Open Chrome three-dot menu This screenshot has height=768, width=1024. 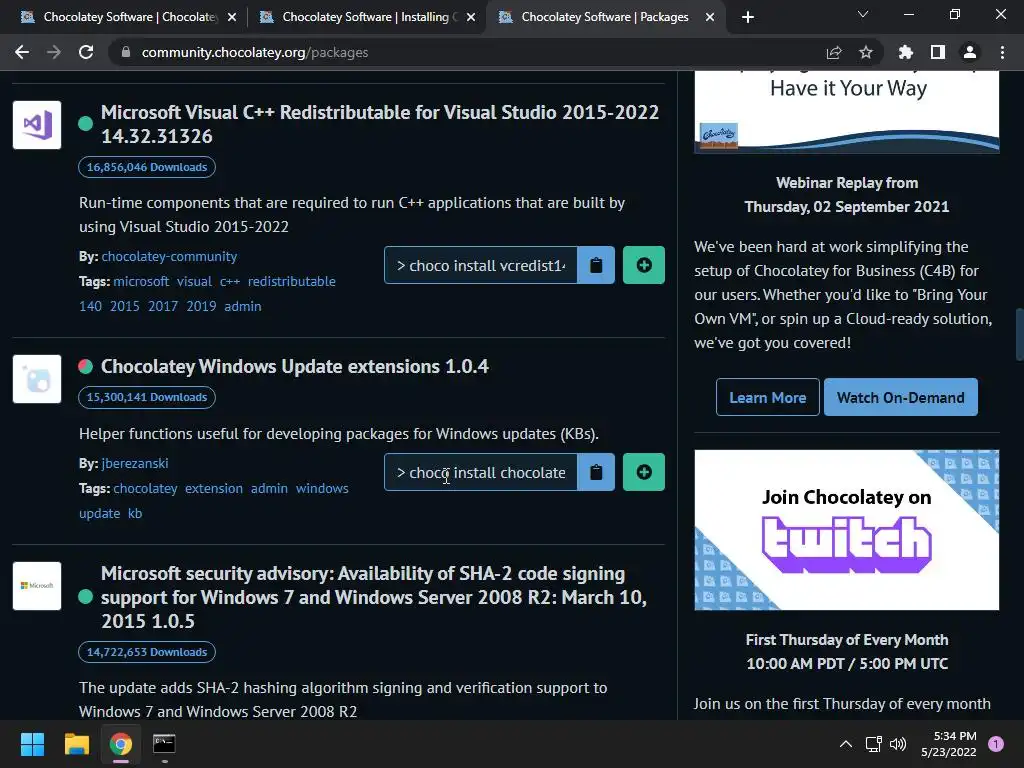coord(1002,52)
